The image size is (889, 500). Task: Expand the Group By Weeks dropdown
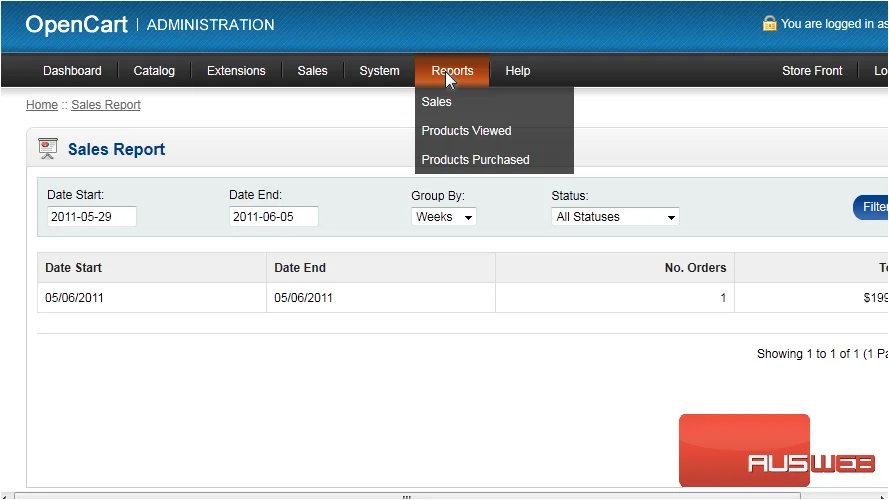(x=443, y=217)
